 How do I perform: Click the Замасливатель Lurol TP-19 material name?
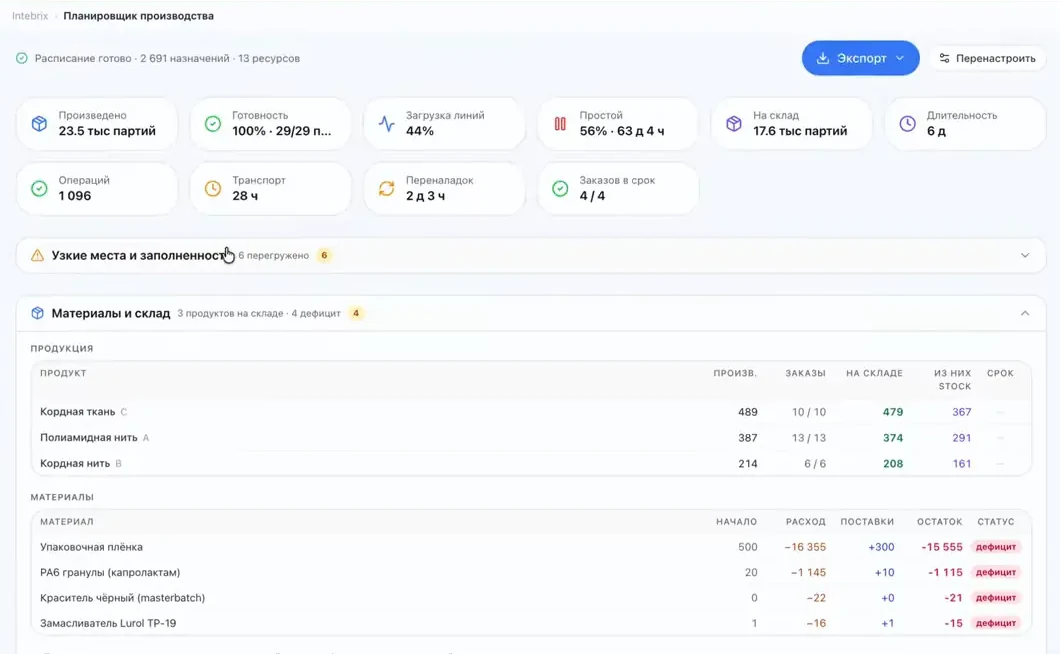click(x=107, y=623)
